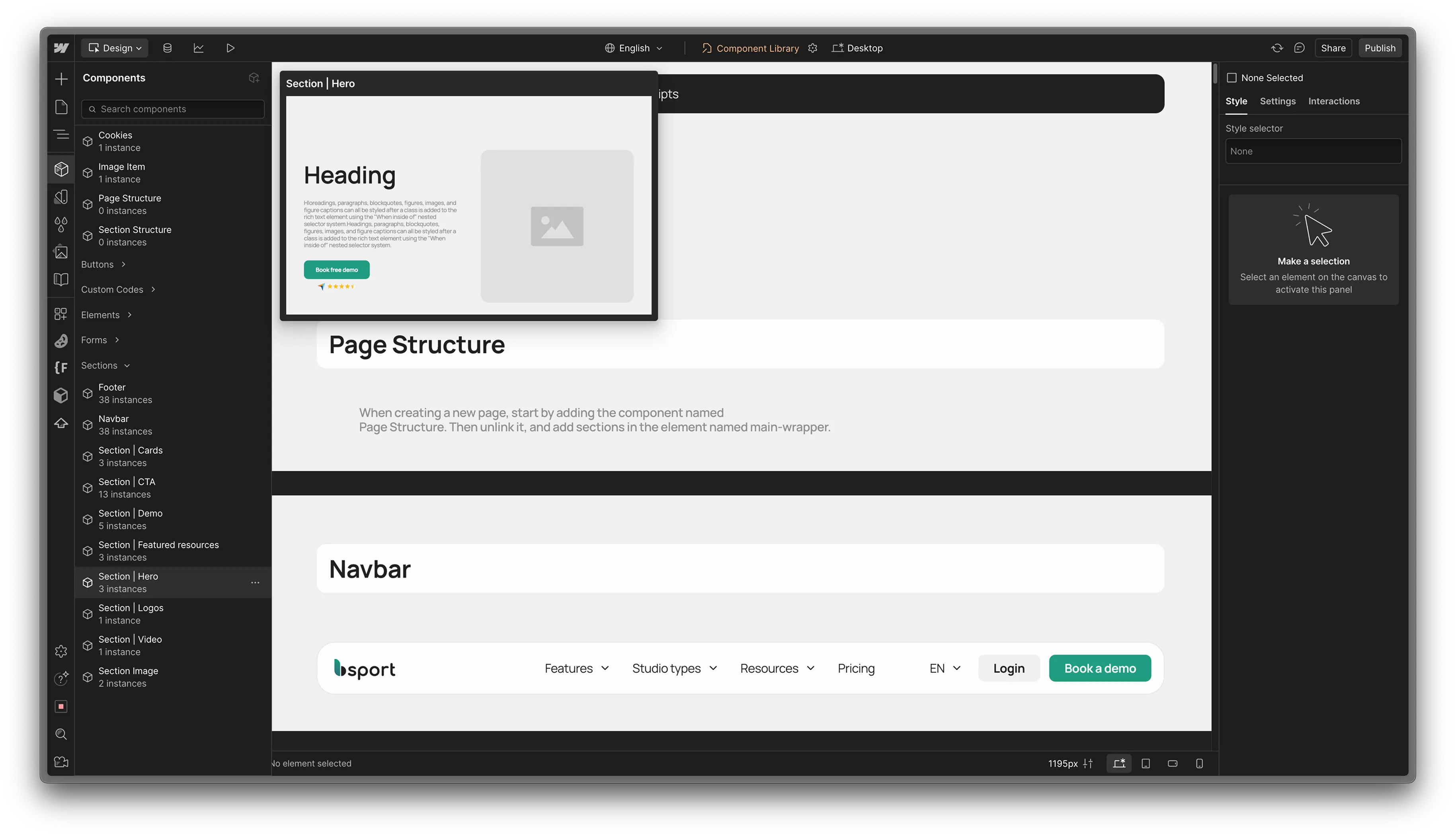Expand the Custom Codes folder
The image size is (1456, 836).
pos(118,289)
